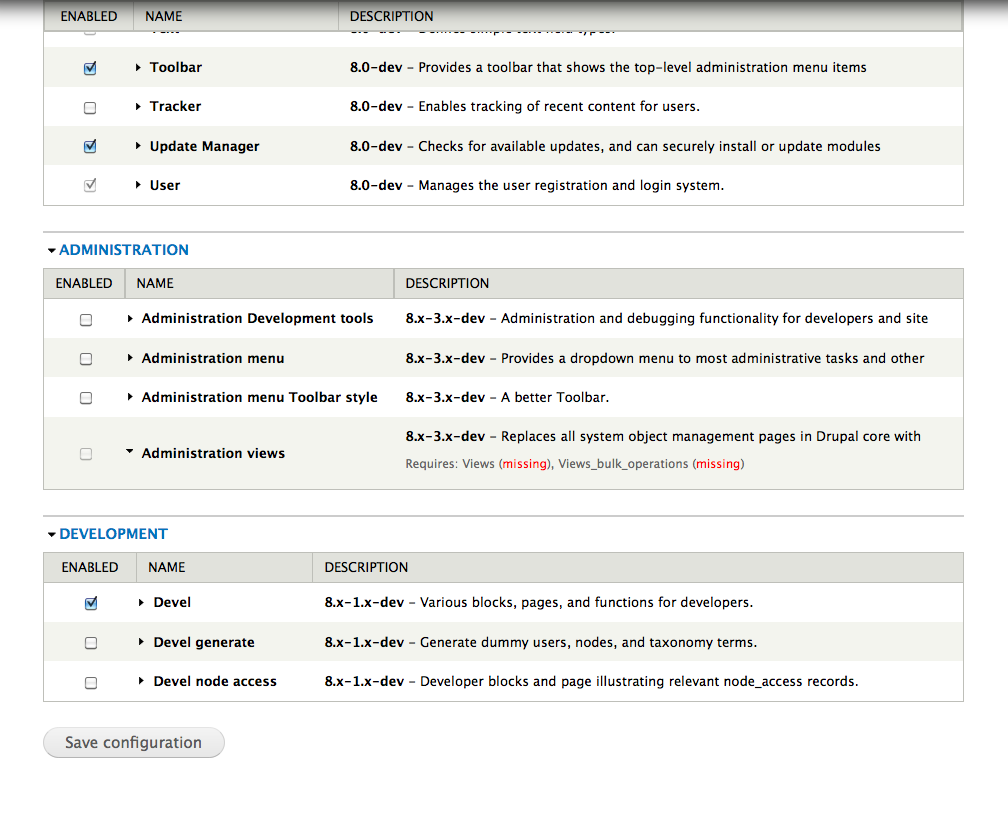The image size is (1008, 826).
Task: Enable Administration Development tools checkbox
Action: (x=86, y=319)
